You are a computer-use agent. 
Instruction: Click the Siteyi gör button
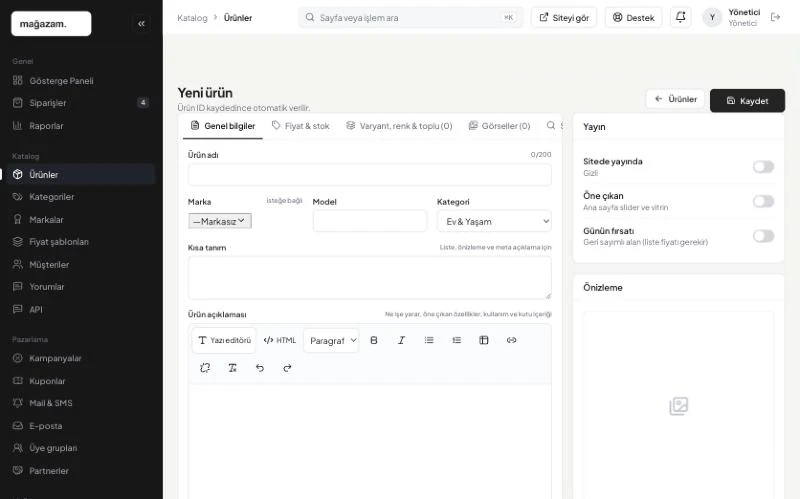pyautogui.click(x=564, y=17)
